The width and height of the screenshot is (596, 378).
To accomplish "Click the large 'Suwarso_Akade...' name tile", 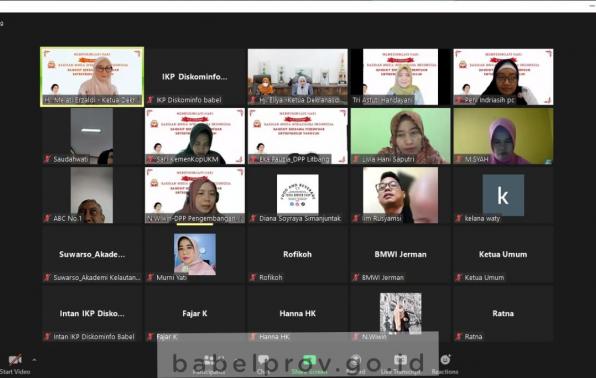I will 92,254.
